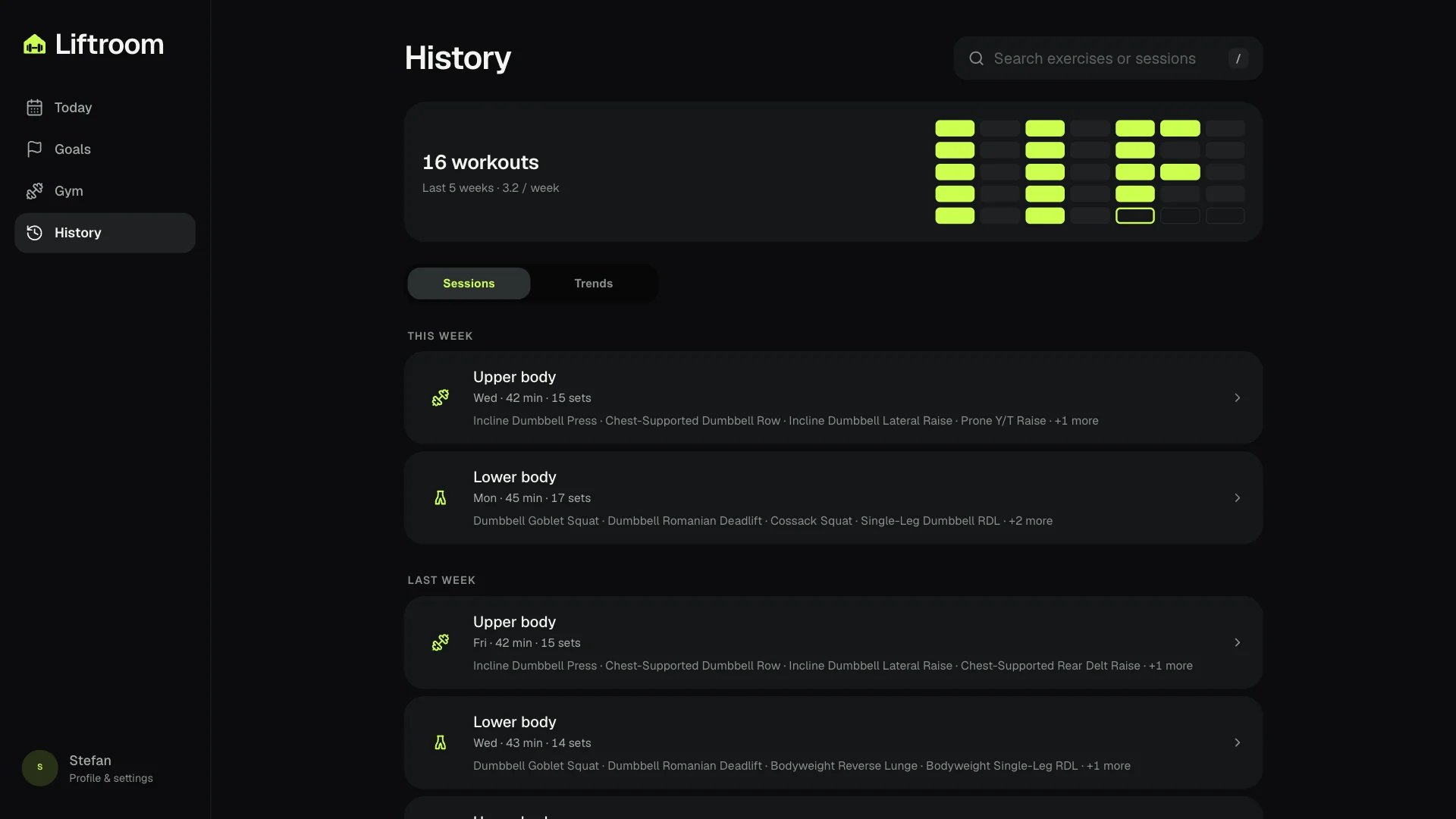
Task: Click dumbbell icon on Wed Upper body session
Action: (440, 397)
